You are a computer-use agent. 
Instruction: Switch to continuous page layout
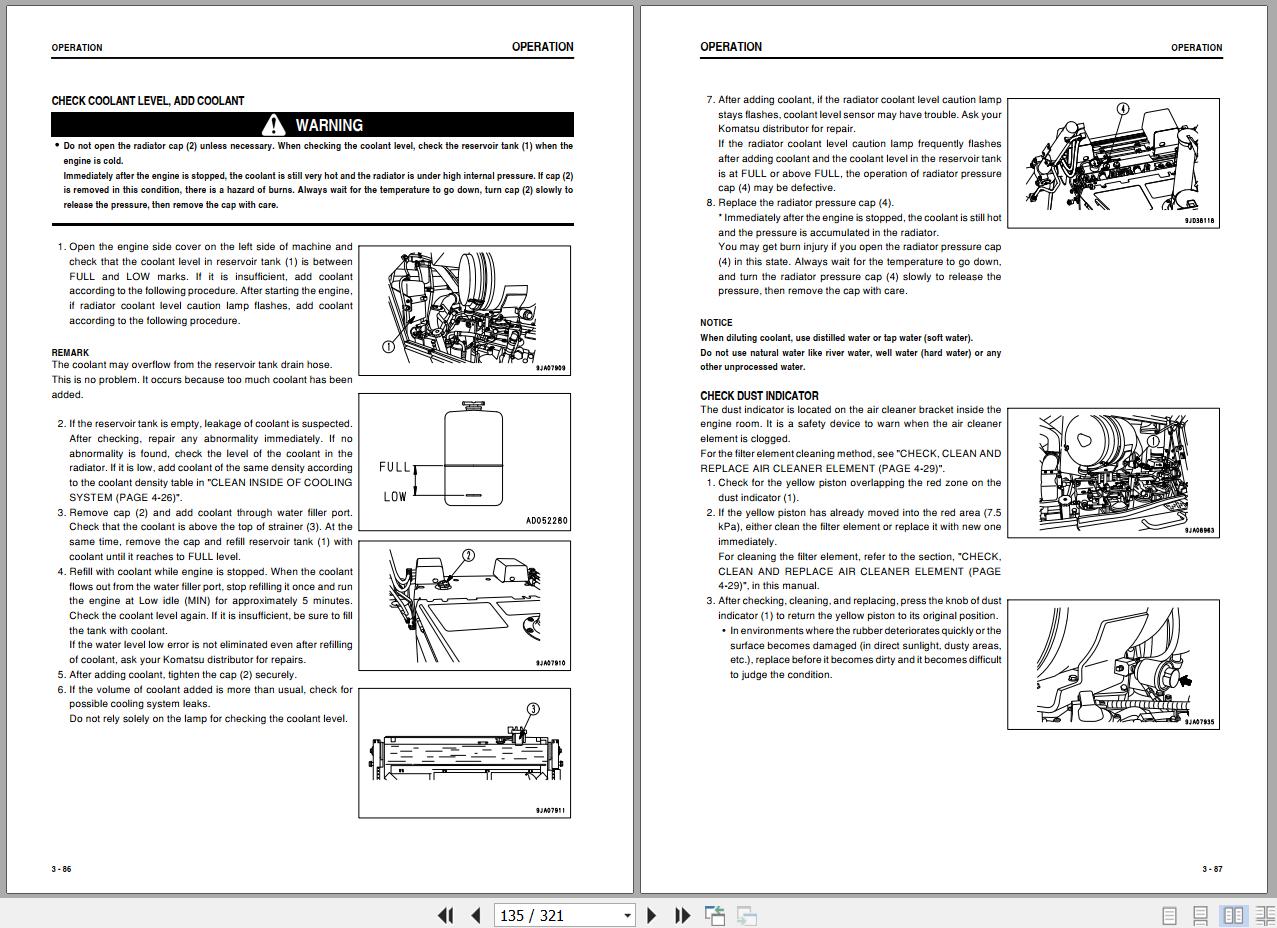pyautogui.click(x=1201, y=915)
